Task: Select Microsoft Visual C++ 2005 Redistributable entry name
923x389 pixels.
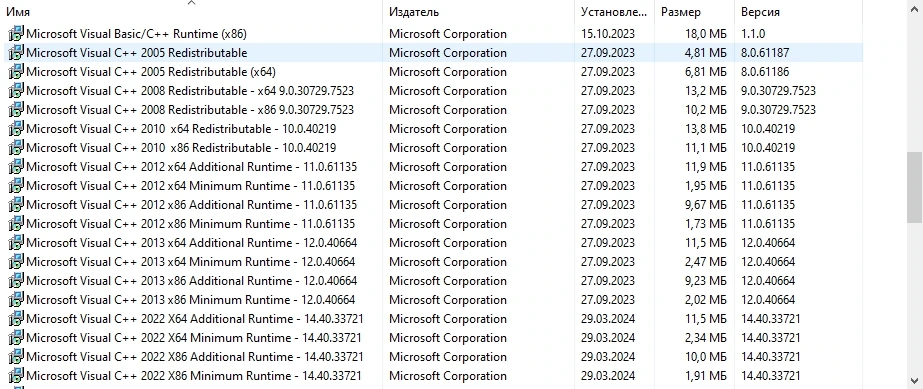Action: click(x=137, y=52)
